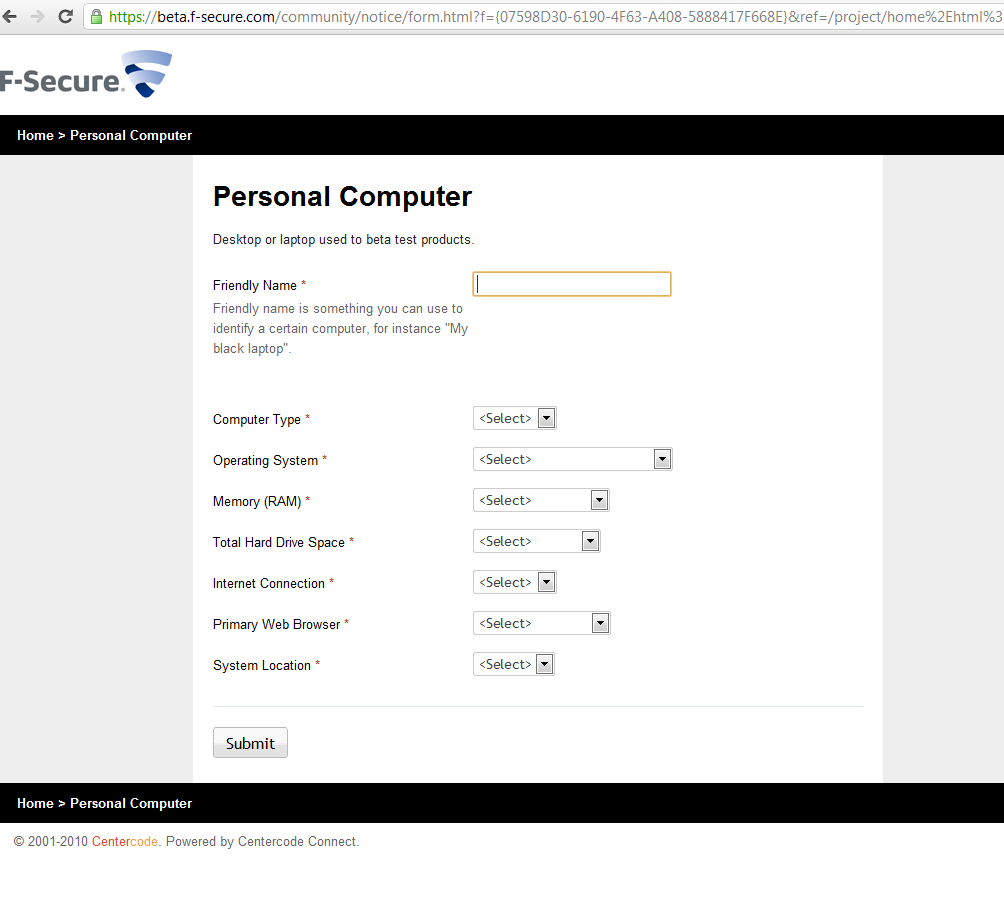Click Home in the bottom breadcrumb
1004x922 pixels.
(35, 803)
